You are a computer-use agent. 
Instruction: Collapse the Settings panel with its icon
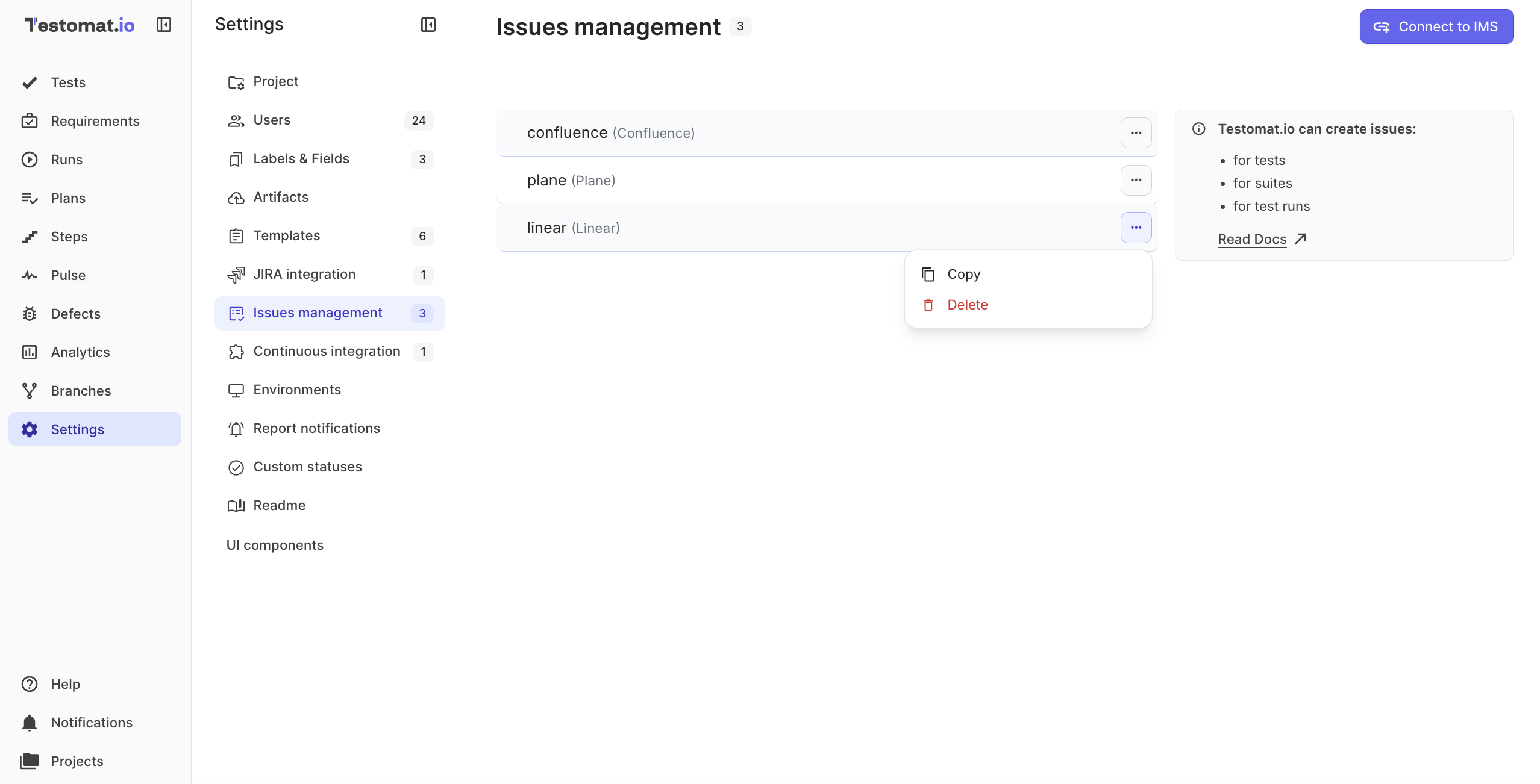[428, 25]
